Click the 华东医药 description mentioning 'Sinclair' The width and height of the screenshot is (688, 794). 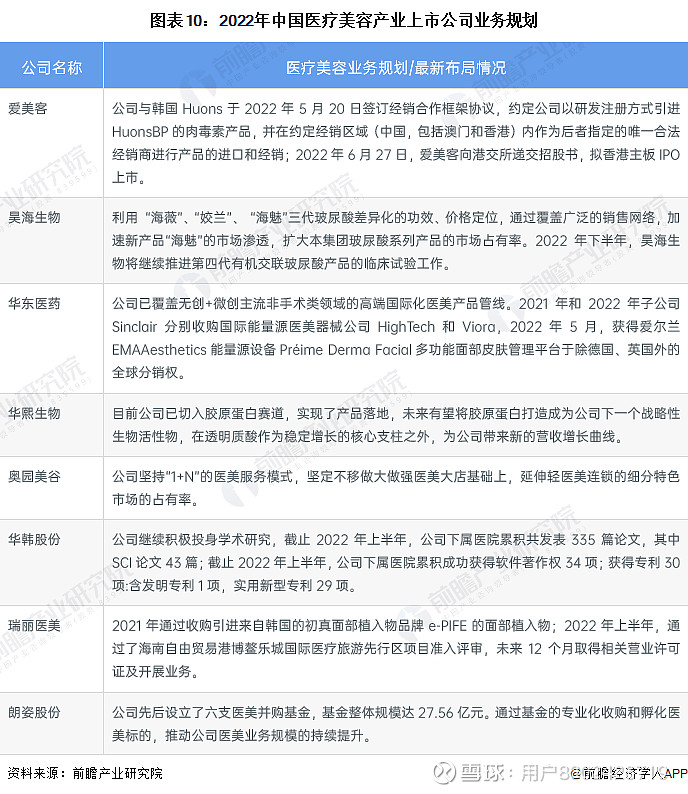(396, 338)
